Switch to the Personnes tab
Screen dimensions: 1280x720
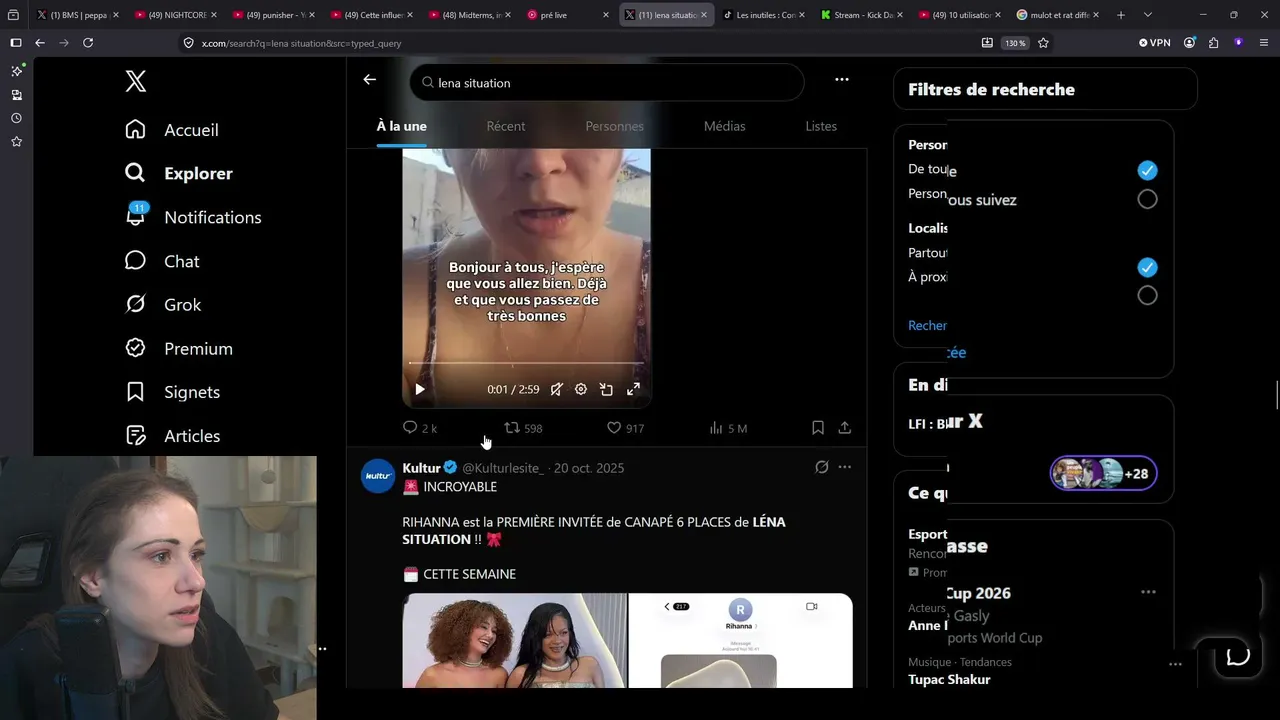point(614,126)
